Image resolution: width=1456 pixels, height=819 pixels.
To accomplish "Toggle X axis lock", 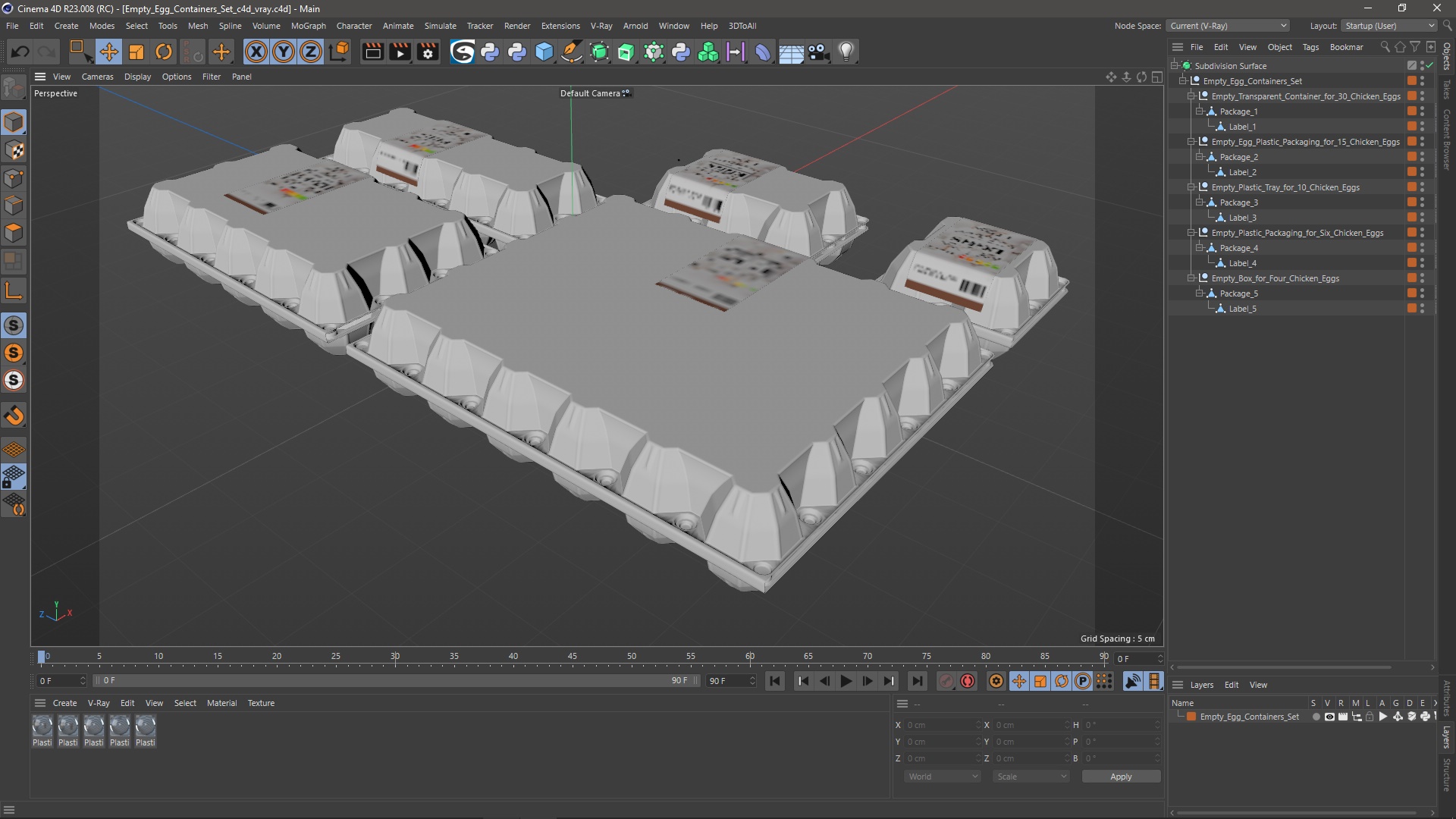I will coord(256,52).
